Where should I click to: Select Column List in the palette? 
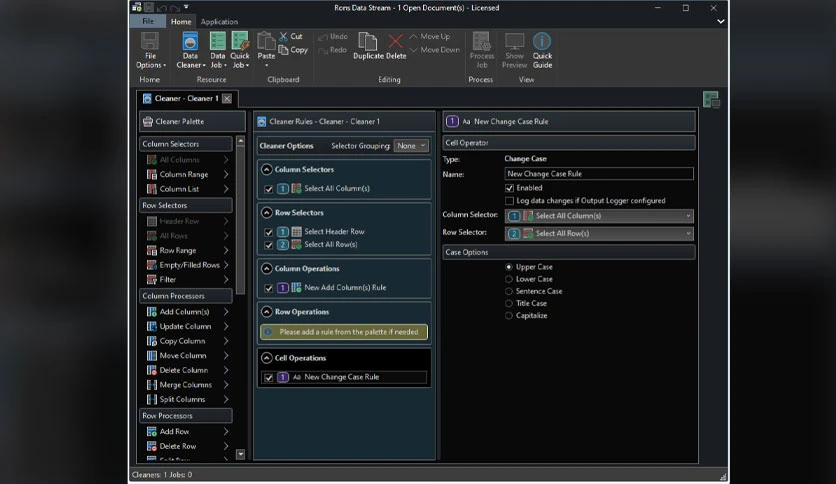pos(186,189)
